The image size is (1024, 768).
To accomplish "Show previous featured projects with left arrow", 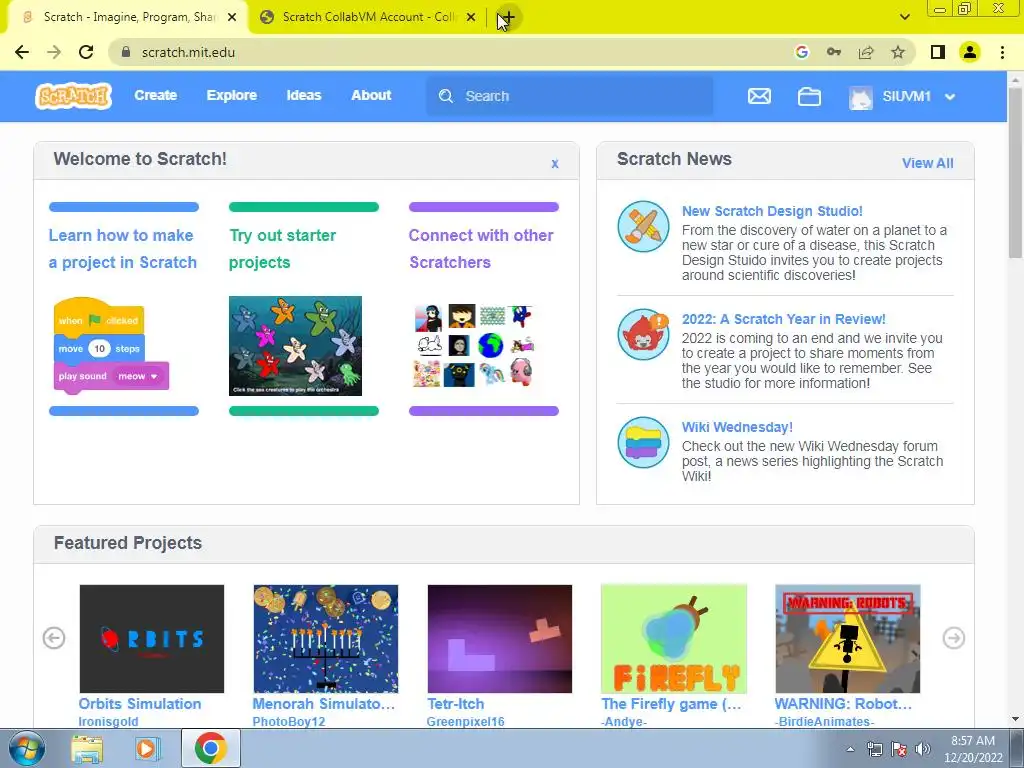I will [54, 638].
